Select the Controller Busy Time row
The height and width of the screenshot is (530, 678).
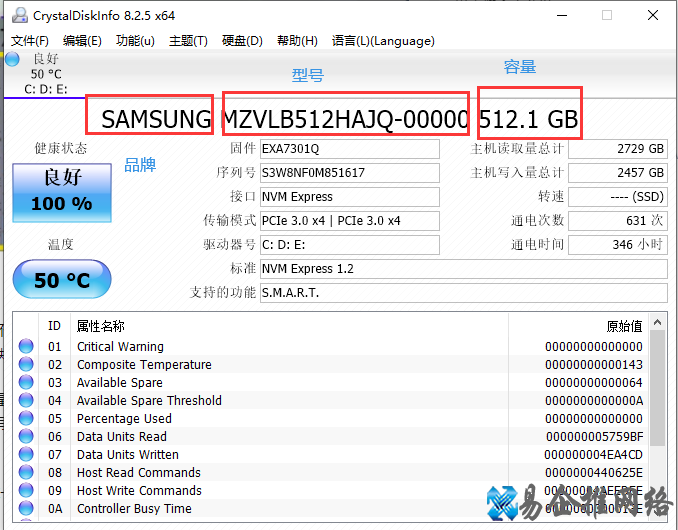331,508
